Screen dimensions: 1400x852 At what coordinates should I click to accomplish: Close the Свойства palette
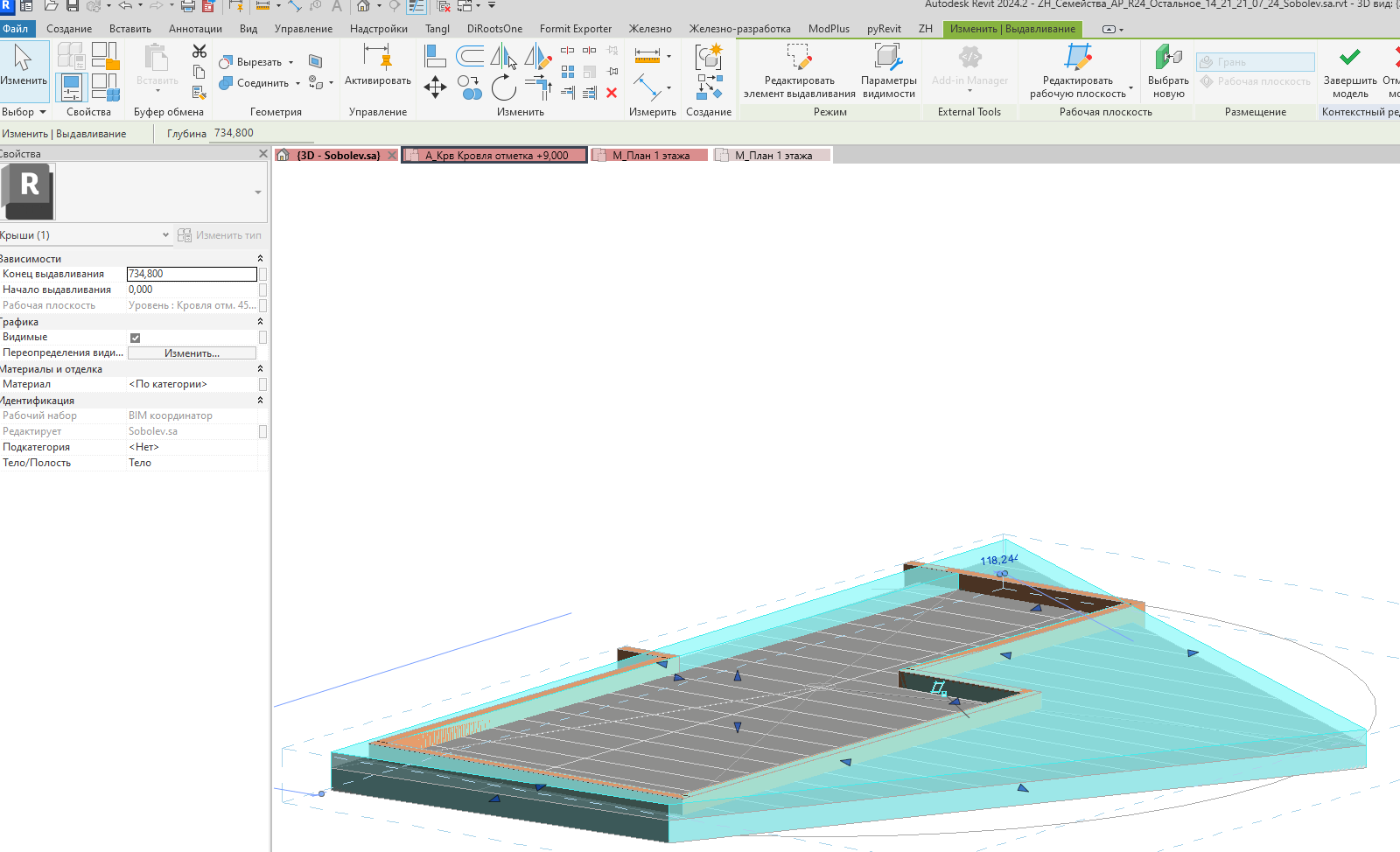click(263, 154)
